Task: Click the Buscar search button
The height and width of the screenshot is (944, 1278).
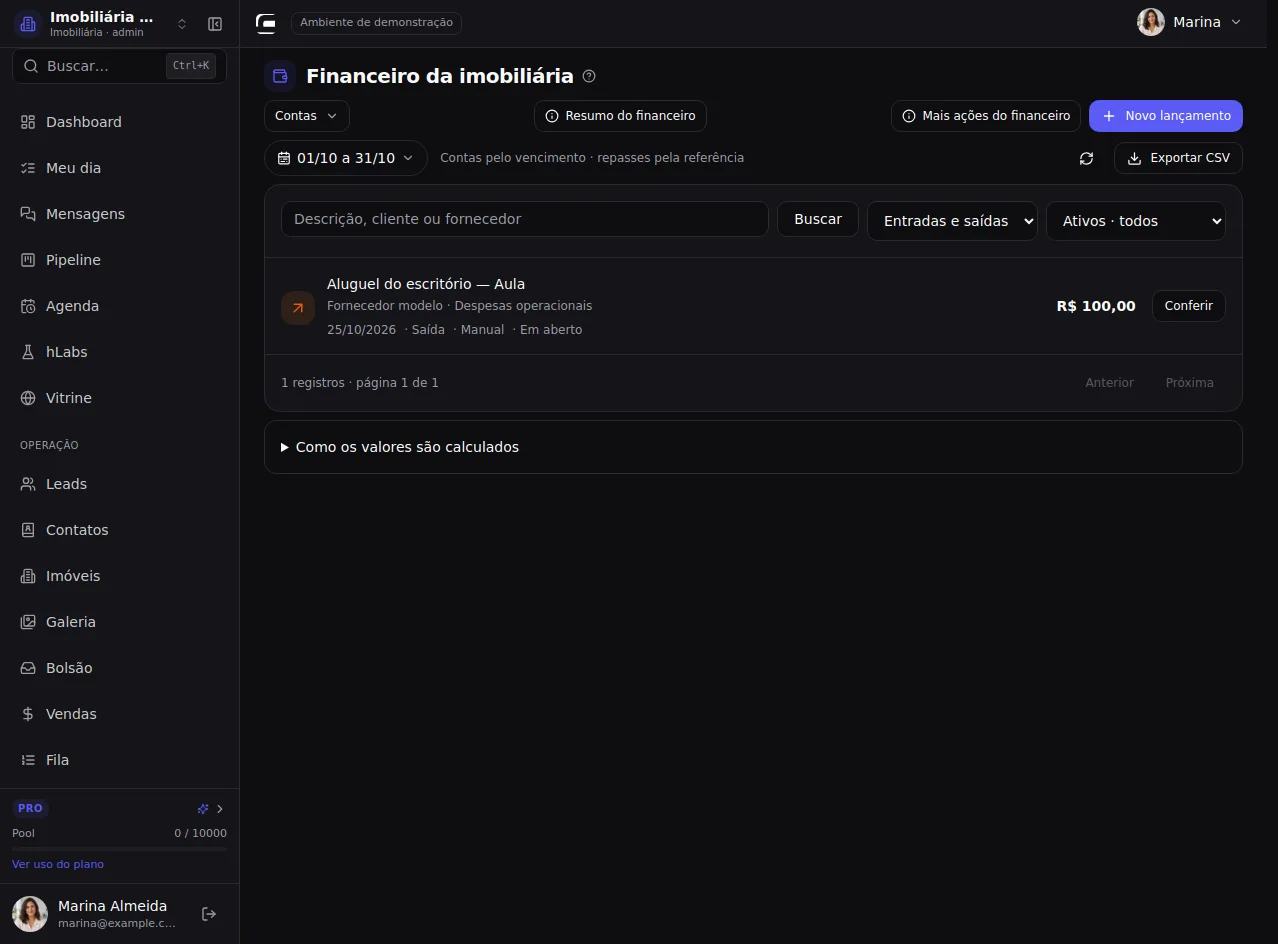Action: click(818, 219)
